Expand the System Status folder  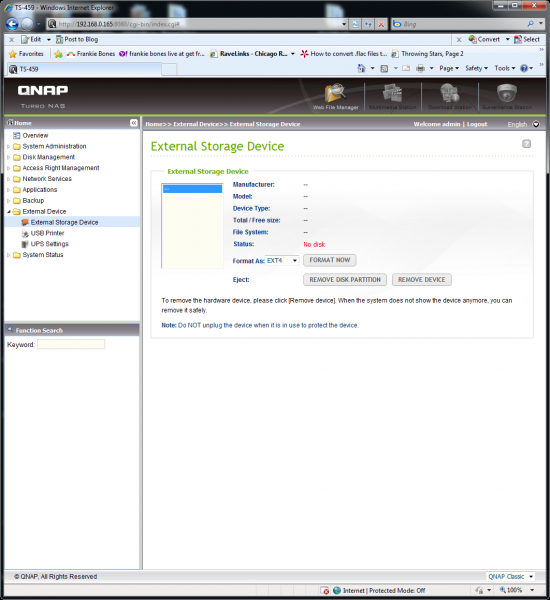pyautogui.click(x=8, y=255)
